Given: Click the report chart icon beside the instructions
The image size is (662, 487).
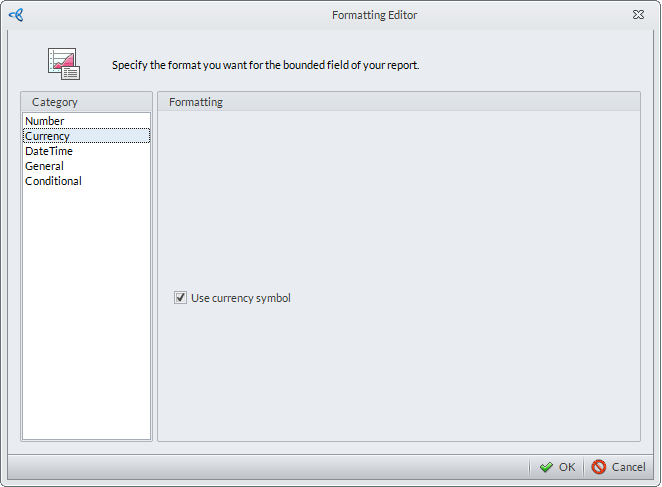Looking at the screenshot, I should tap(64, 64).
